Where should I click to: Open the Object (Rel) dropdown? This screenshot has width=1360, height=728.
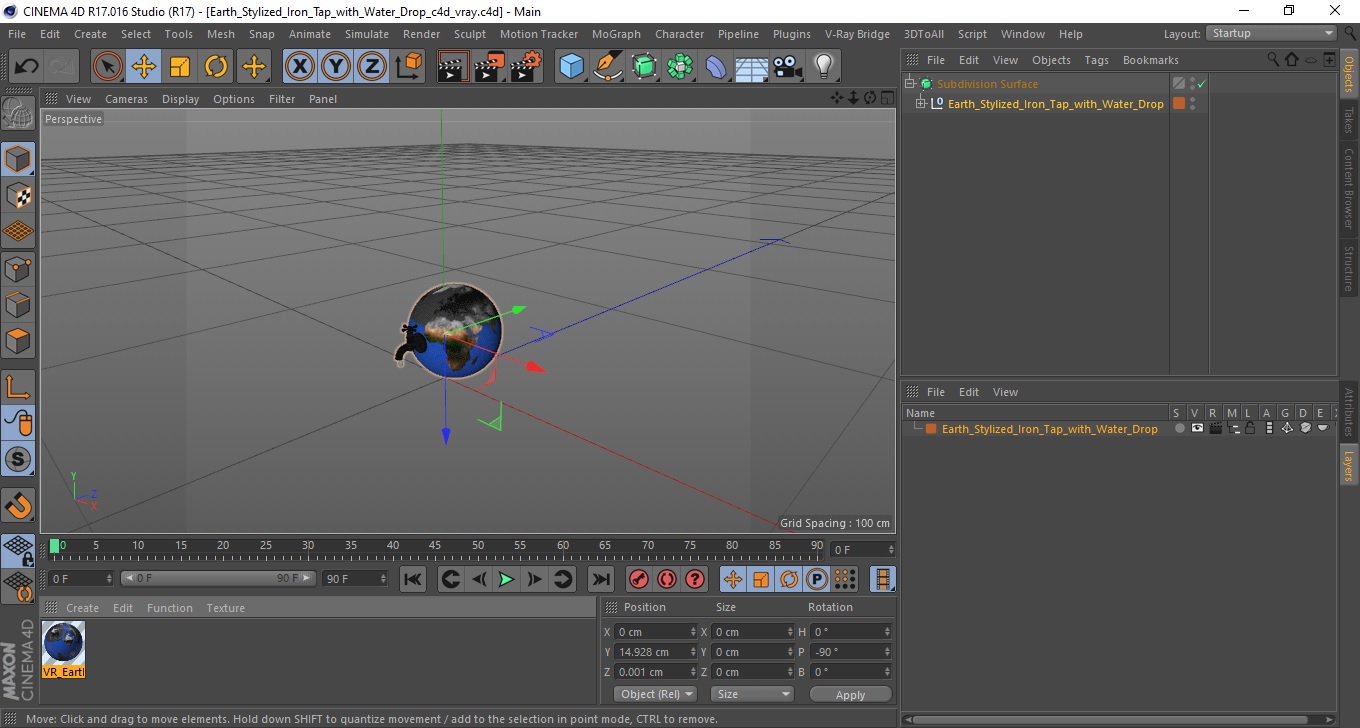pos(656,694)
